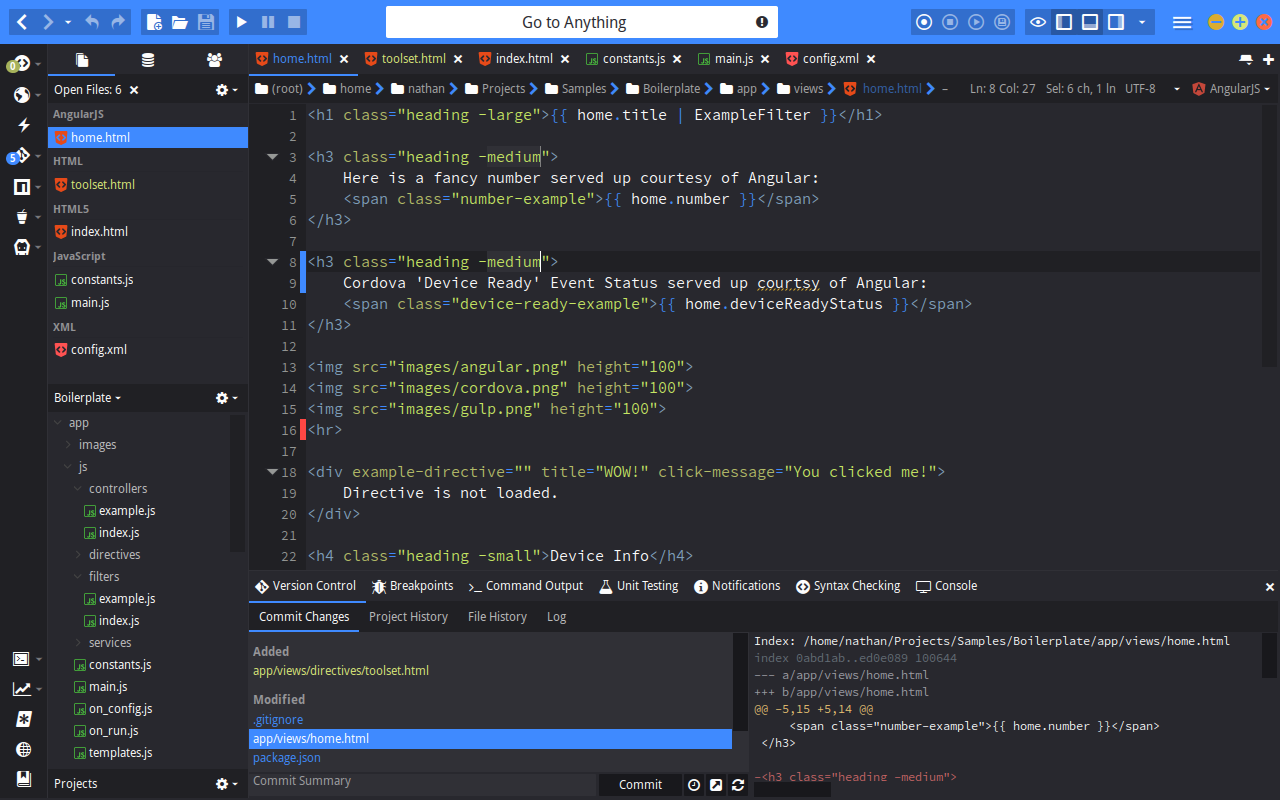Toggle the left pane visibility

click(1062, 21)
